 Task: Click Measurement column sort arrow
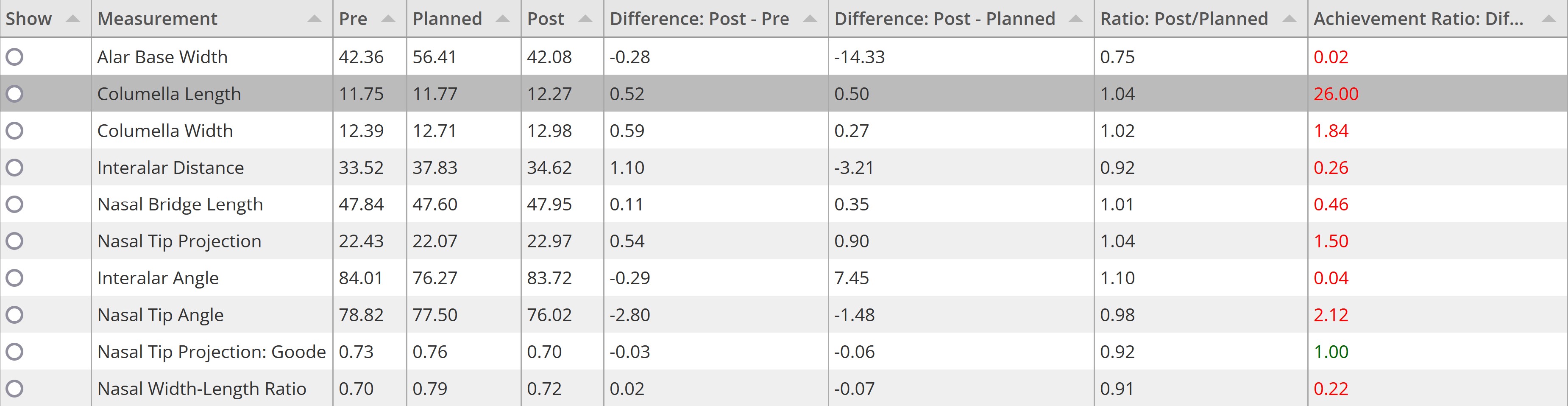[314, 19]
